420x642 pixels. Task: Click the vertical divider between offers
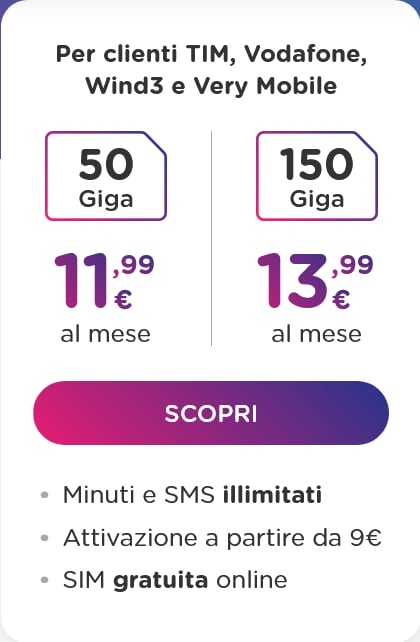pos(211,238)
